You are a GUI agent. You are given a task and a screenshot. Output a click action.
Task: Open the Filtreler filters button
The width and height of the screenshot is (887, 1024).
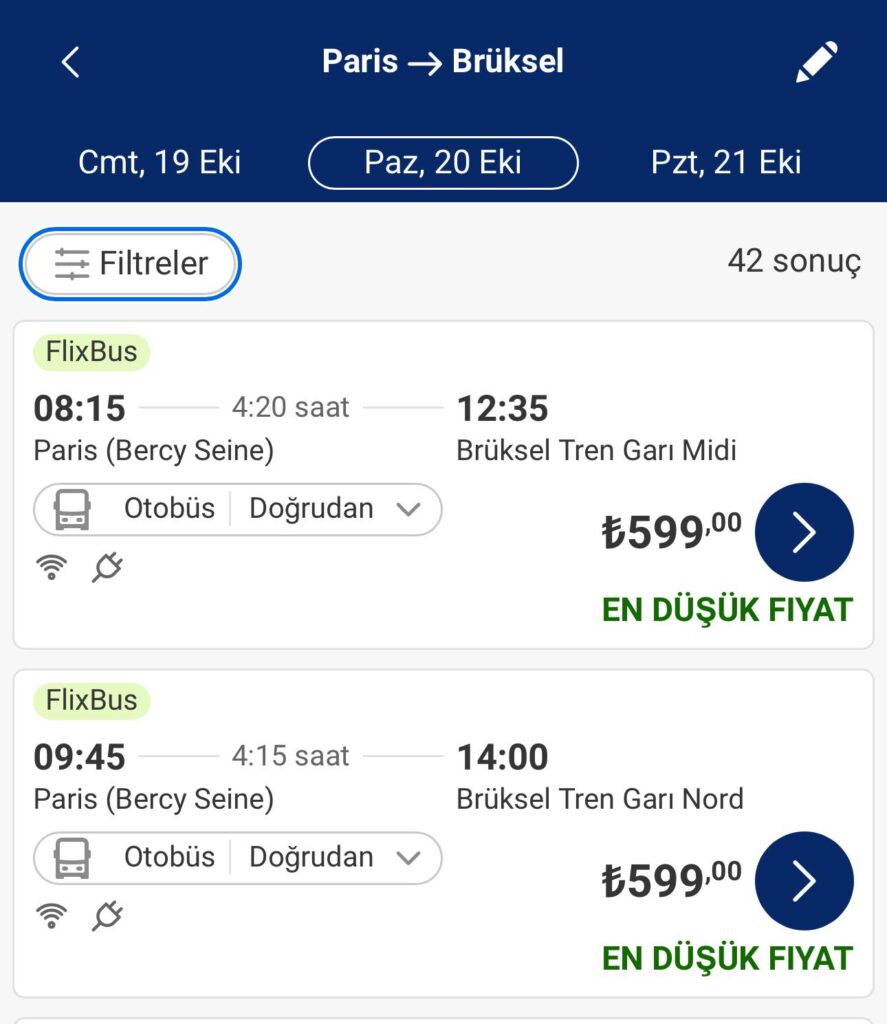click(x=130, y=264)
